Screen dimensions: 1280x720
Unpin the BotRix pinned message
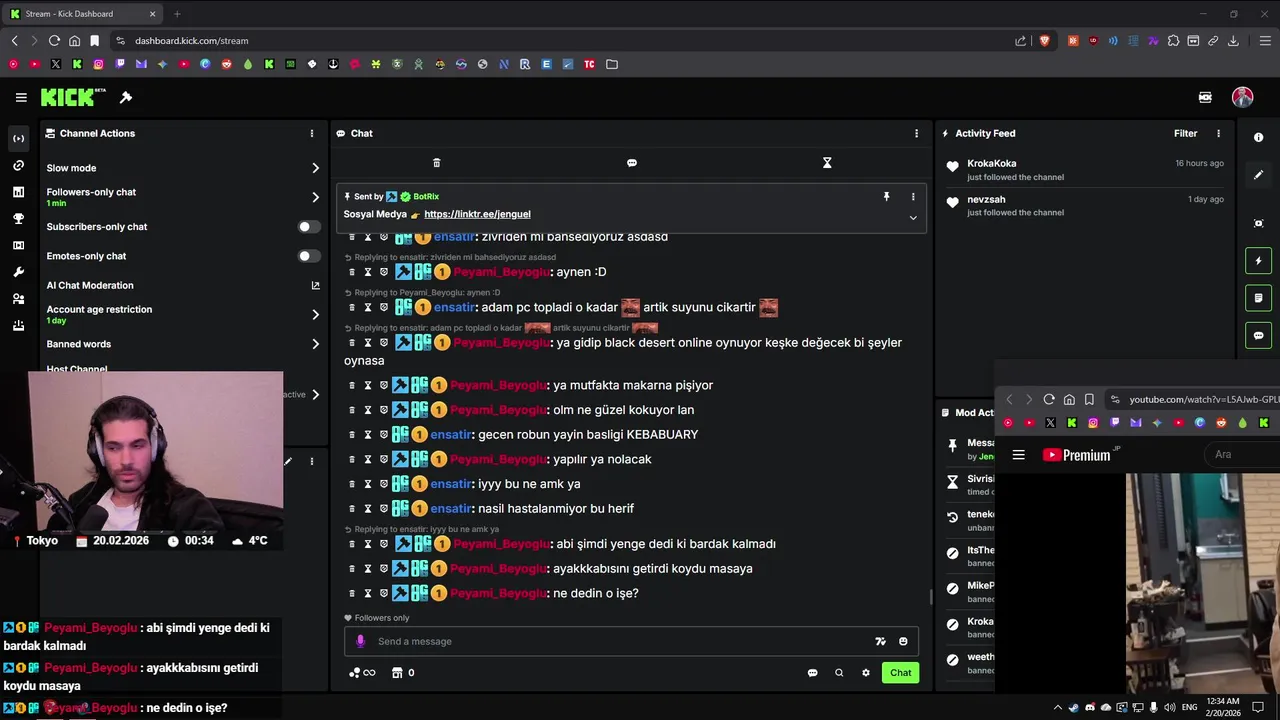[x=886, y=197]
